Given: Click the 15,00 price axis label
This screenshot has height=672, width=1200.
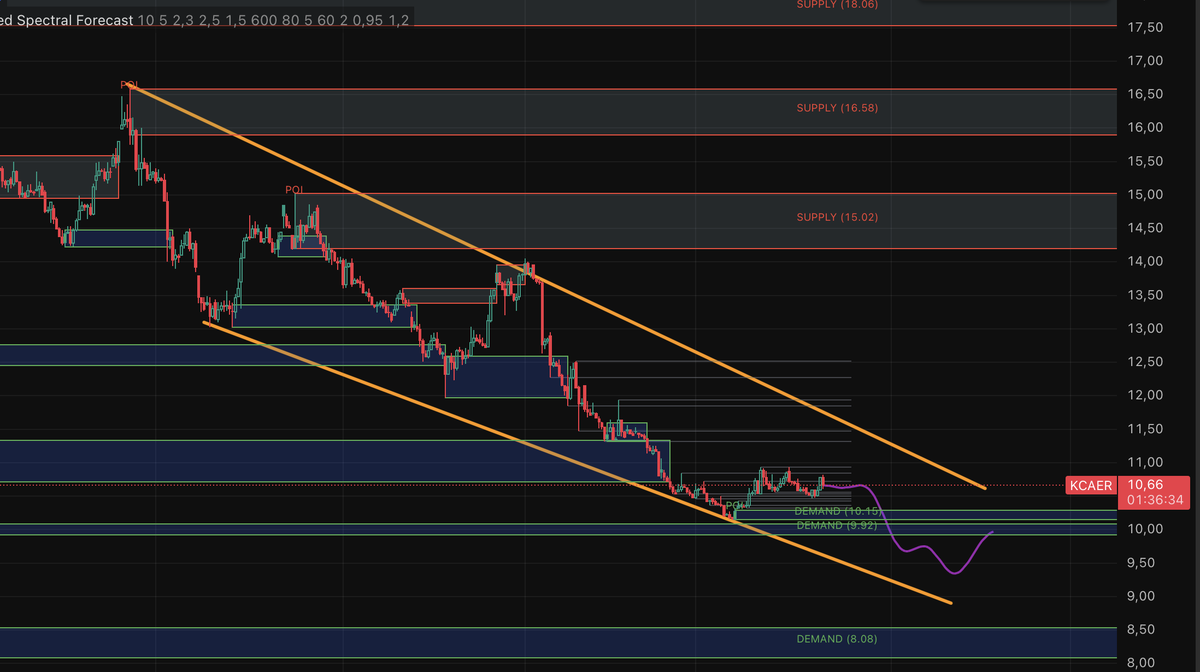Looking at the screenshot, I should pos(1144,194).
